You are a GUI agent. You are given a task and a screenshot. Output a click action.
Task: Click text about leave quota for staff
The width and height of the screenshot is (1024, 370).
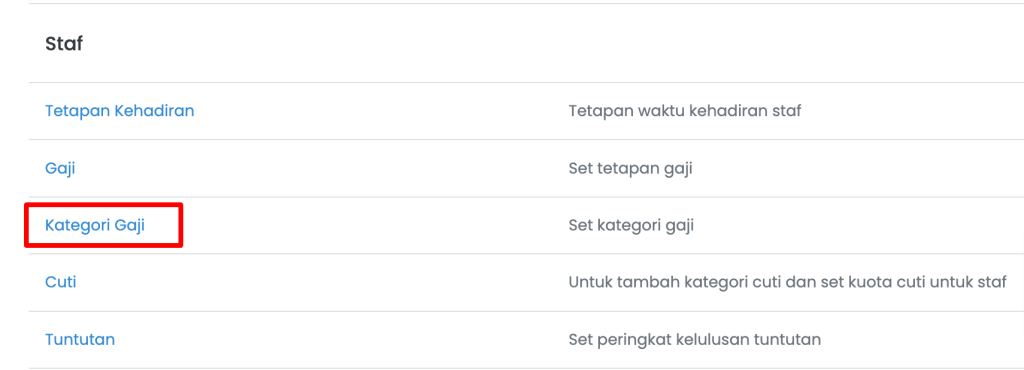pos(788,283)
